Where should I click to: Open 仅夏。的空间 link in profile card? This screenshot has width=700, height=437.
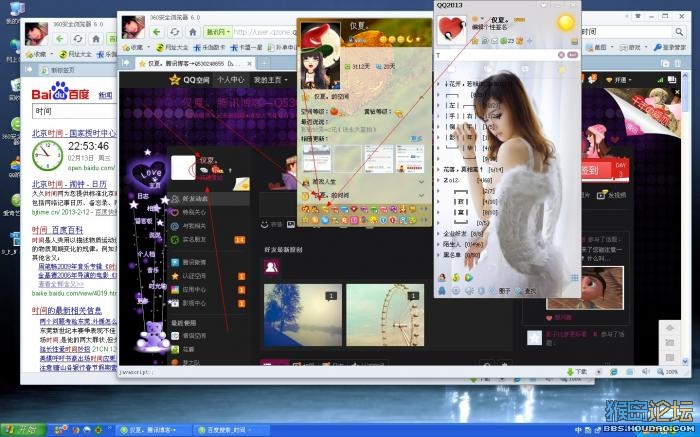pos(331,96)
